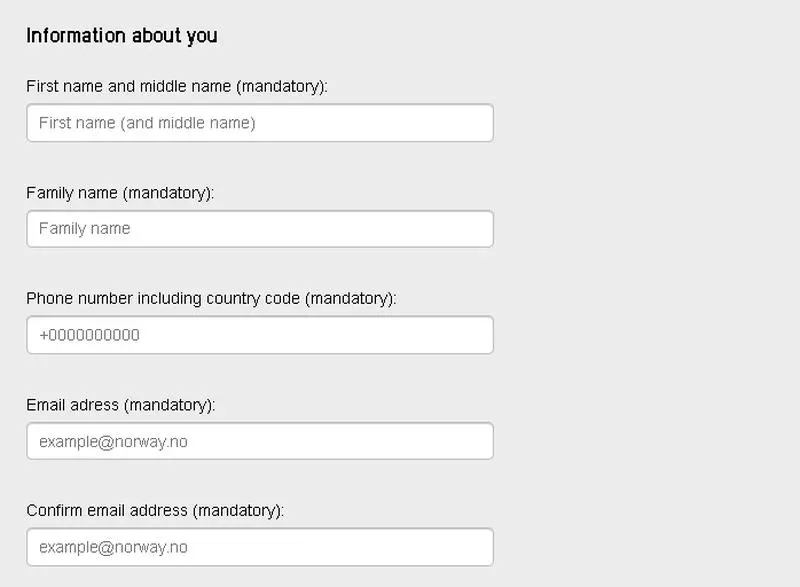Click the 'Email adress (mandatory)' label

[x=120, y=405]
